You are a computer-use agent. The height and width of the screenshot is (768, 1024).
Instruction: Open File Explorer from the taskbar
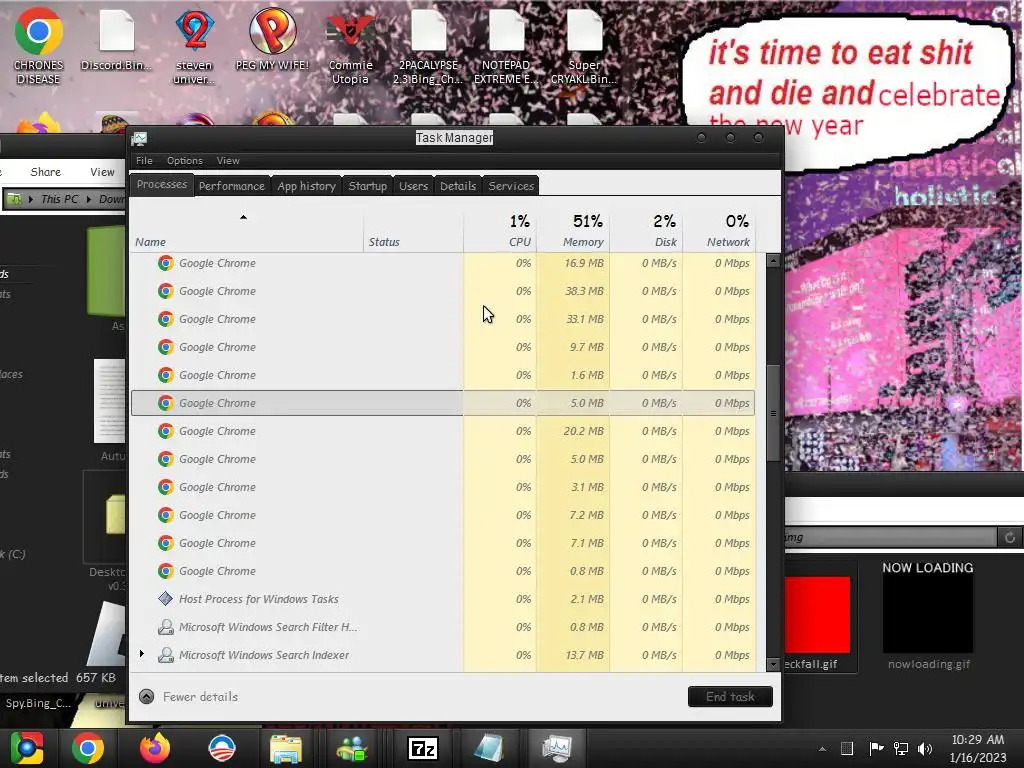click(x=286, y=748)
